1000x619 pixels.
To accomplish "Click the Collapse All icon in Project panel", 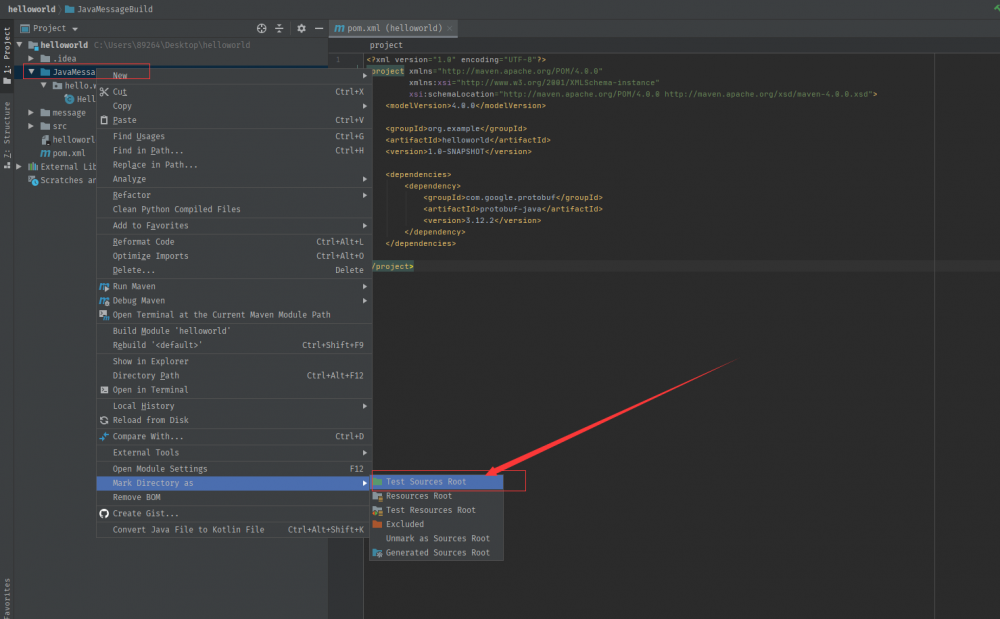I will [280, 28].
